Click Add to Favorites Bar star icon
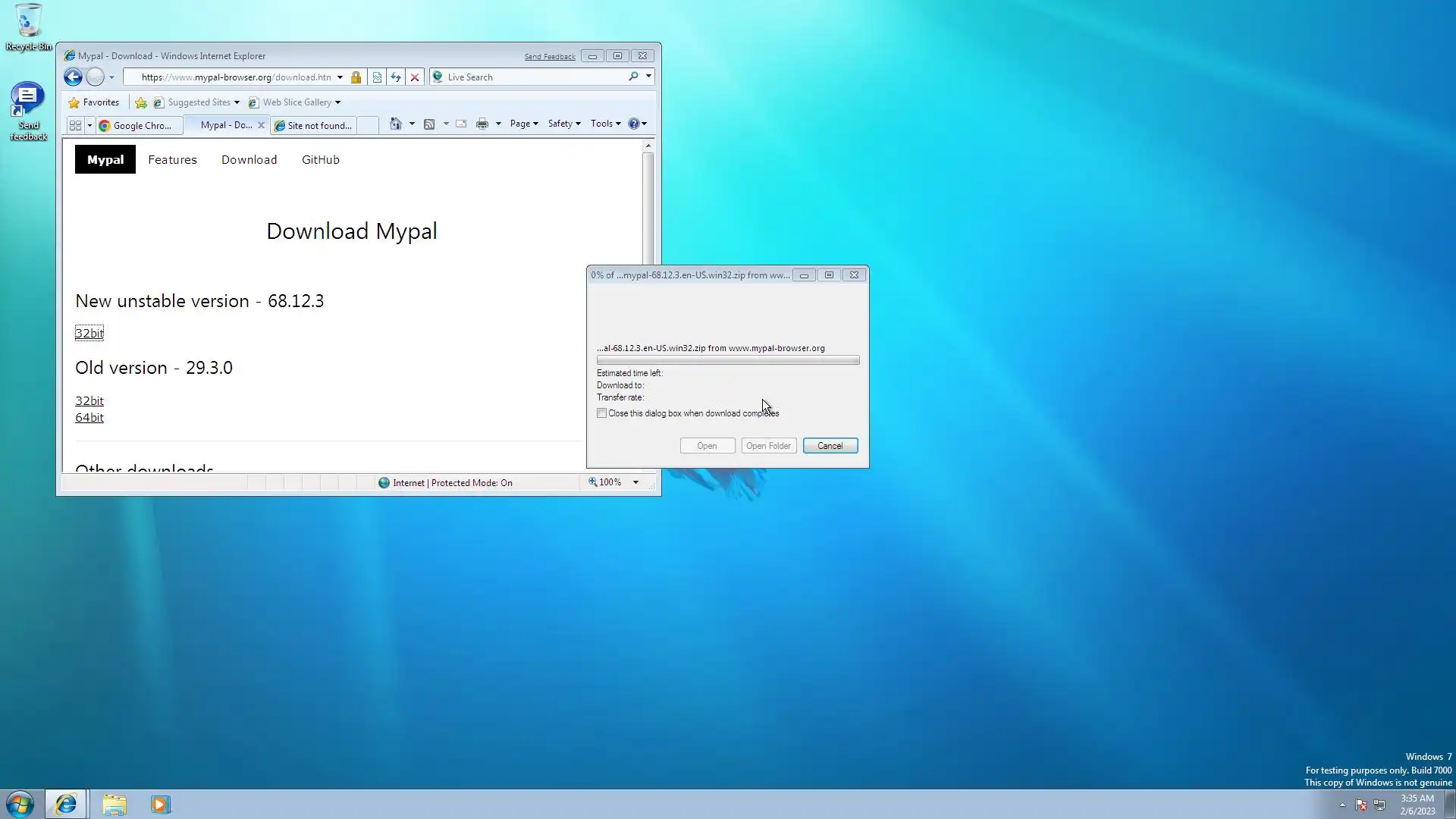The height and width of the screenshot is (819, 1456). (x=141, y=102)
